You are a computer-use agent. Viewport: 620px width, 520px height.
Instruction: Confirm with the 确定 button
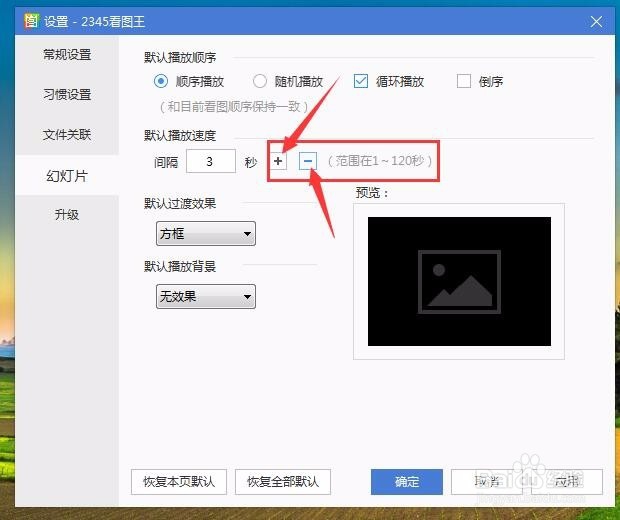(x=407, y=482)
